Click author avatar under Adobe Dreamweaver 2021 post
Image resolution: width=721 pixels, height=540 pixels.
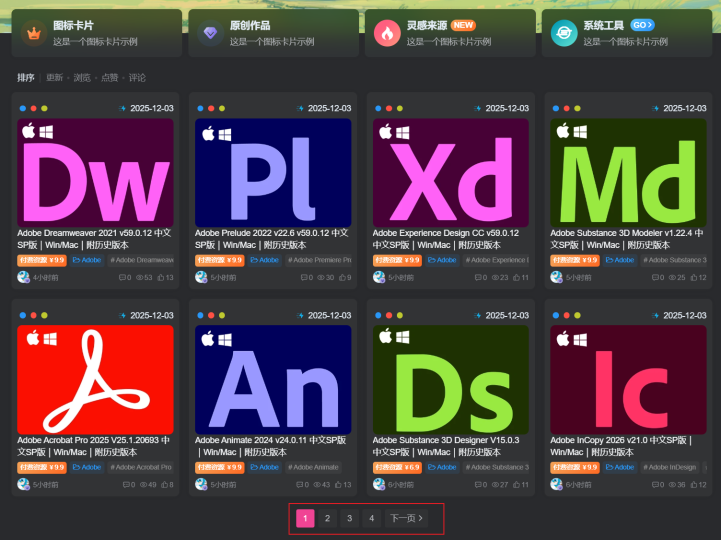(x=24, y=277)
